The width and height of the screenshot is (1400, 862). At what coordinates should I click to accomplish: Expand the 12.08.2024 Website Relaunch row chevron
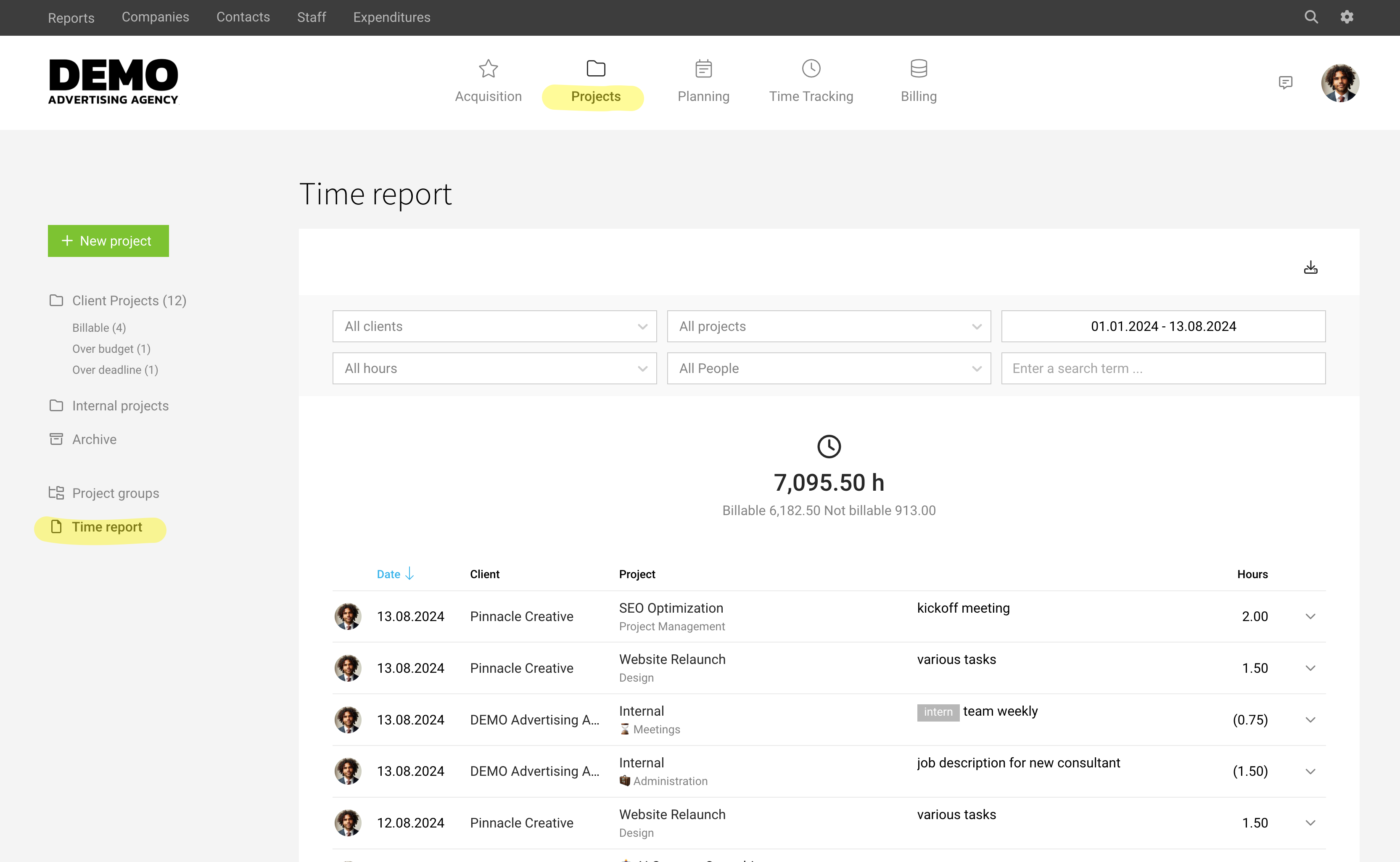tap(1310, 822)
